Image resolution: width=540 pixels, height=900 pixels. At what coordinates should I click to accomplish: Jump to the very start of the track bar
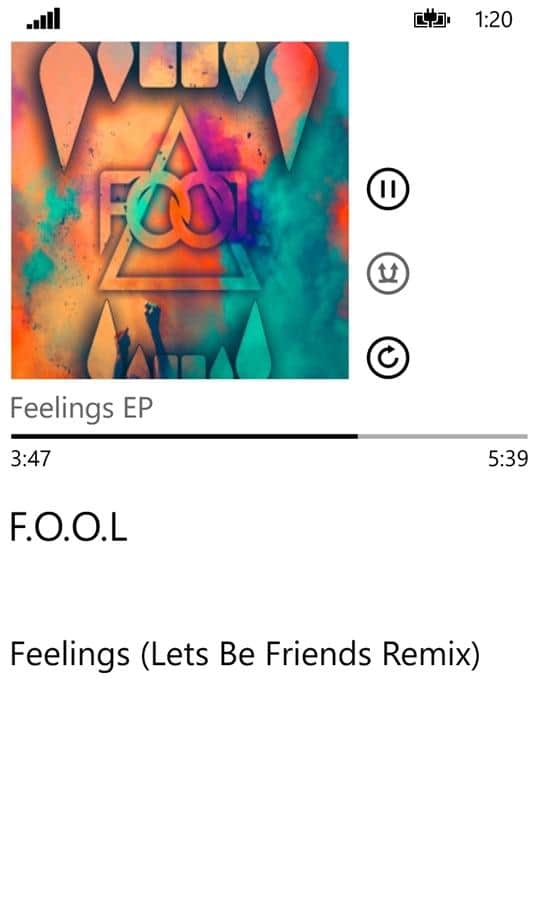tap(13, 437)
